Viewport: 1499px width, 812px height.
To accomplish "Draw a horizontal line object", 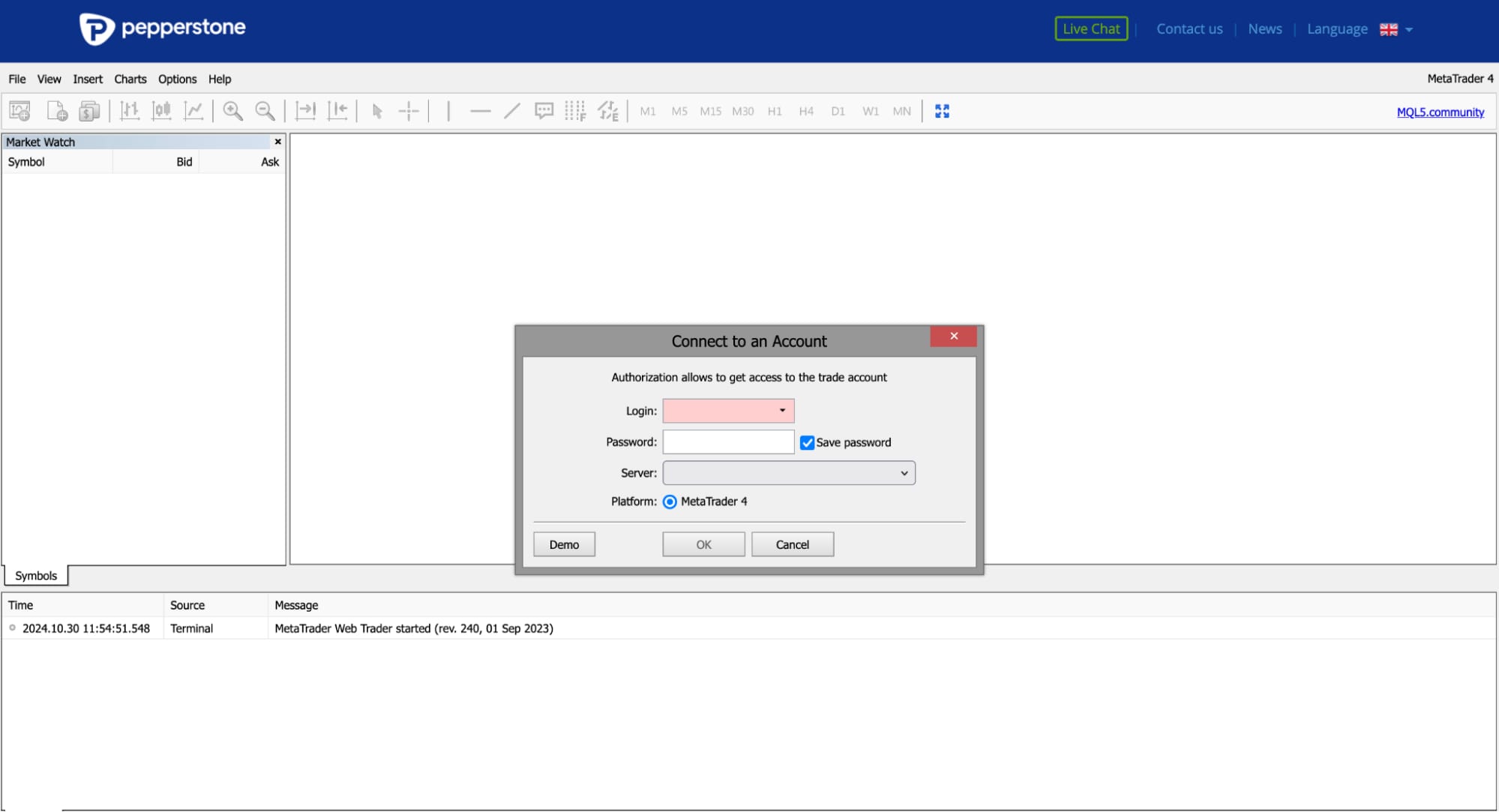I will point(480,111).
